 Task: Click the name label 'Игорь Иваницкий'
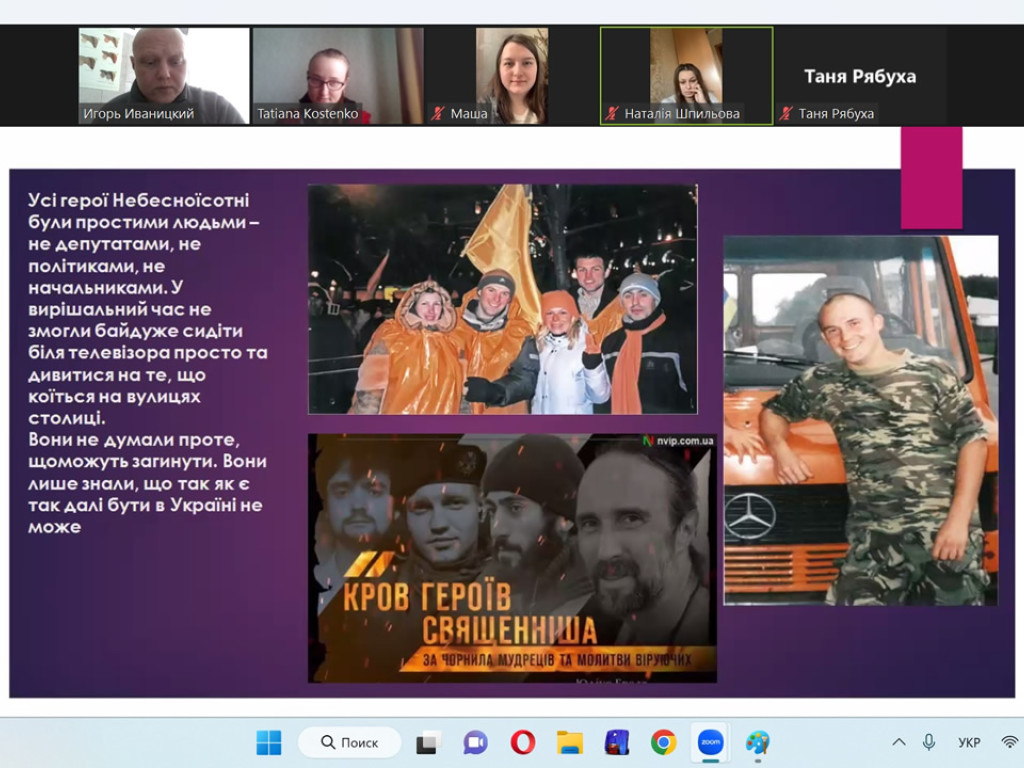pos(138,114)
